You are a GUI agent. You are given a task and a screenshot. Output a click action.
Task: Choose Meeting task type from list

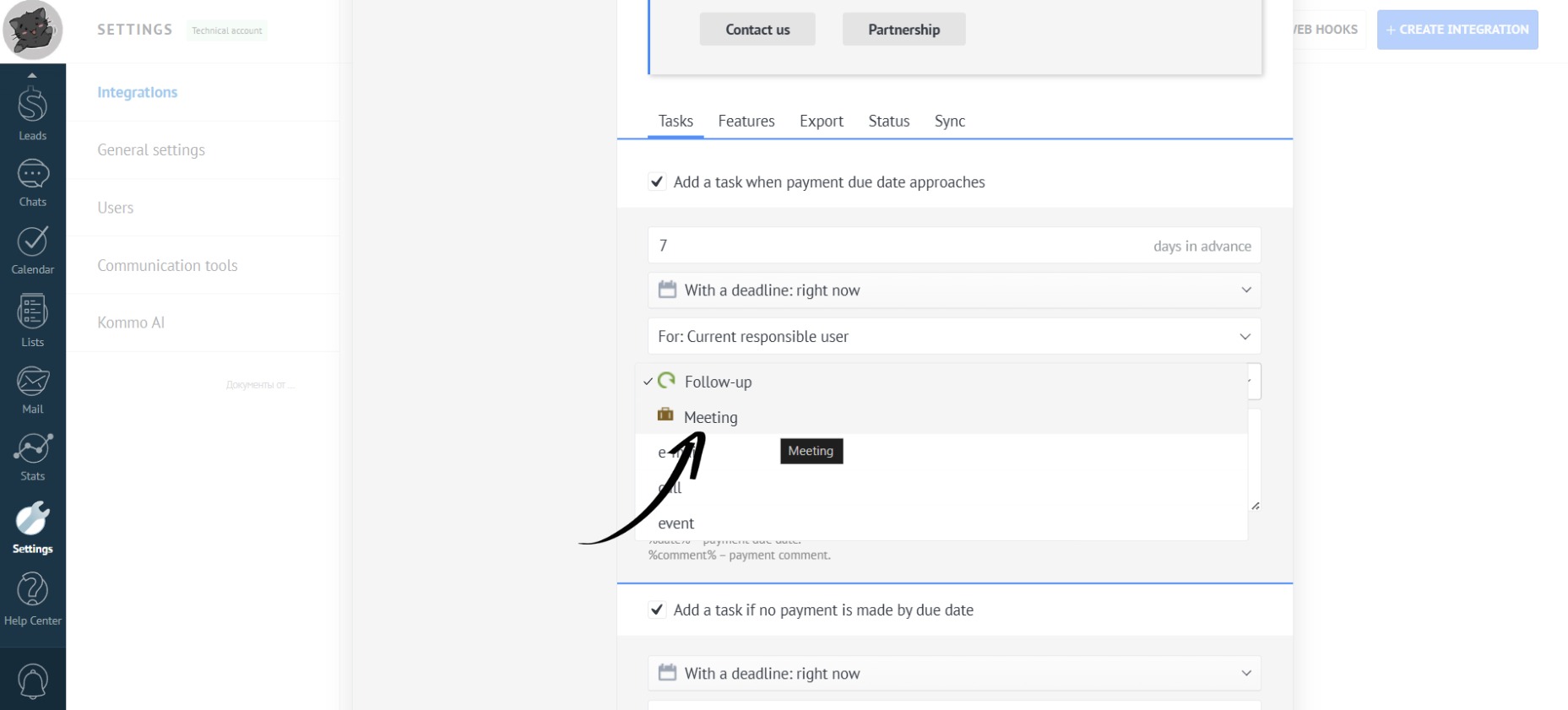coord(710,417)
